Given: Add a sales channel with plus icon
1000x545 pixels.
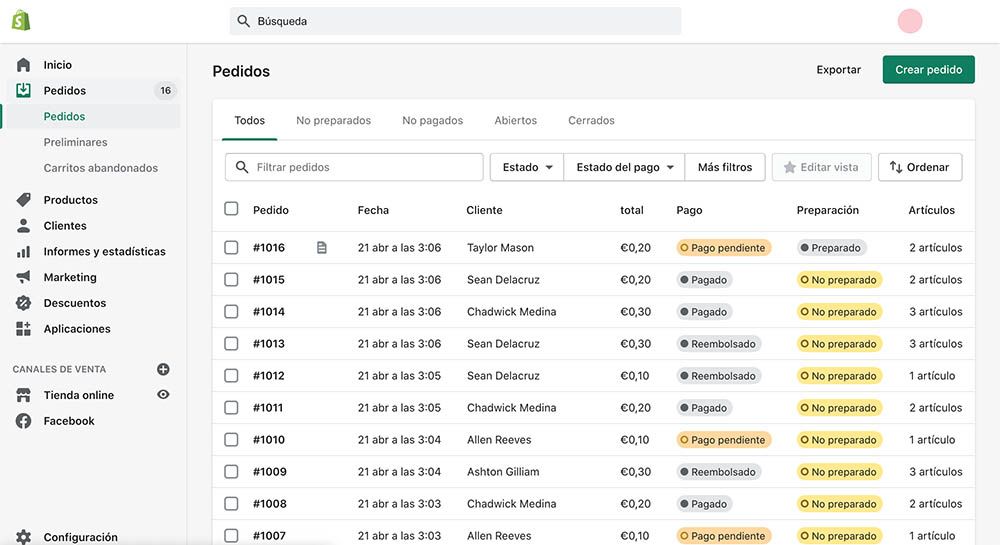Looking at the screenshot, I should [163, 369].
